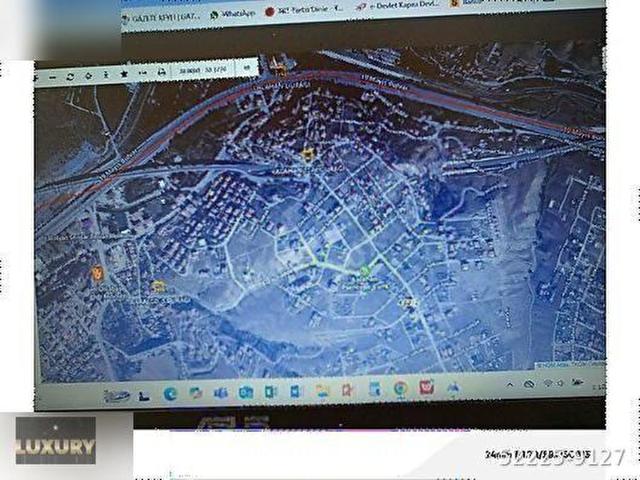Viewport: 640px width, 480px height.
Task: Open the red app icon in taskbar
Action: click(x=427, y=387)
